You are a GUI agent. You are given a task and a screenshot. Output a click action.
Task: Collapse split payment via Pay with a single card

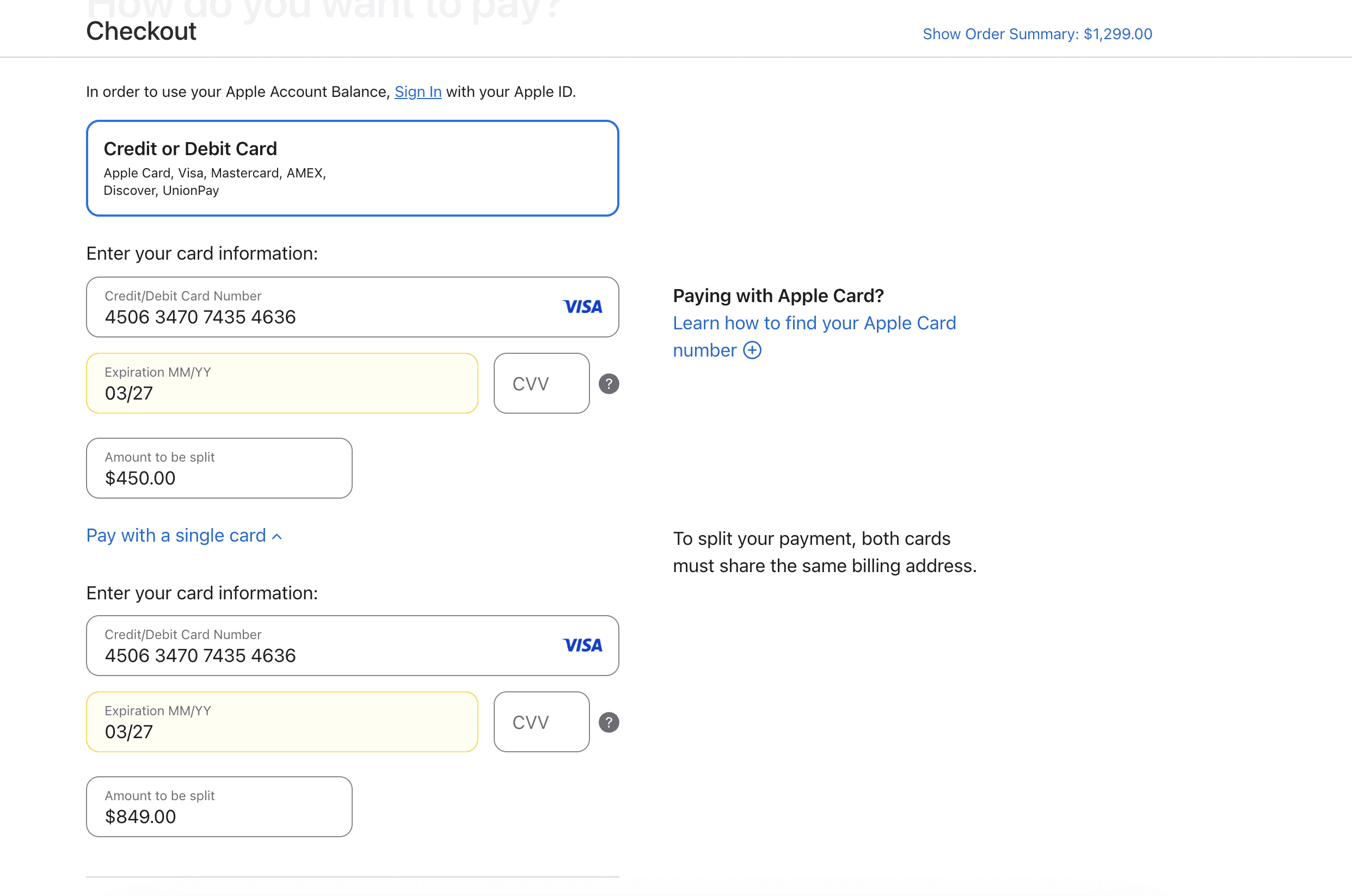[176, 536]
